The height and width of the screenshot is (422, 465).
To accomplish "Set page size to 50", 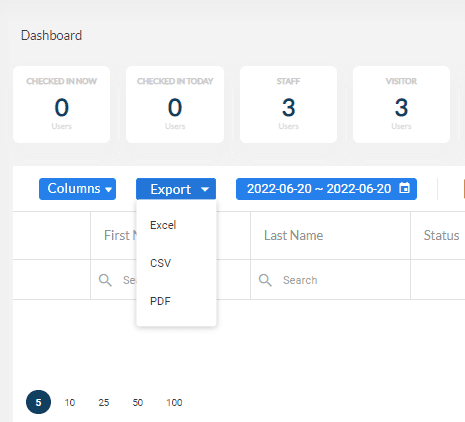I will [x=138, y=402].
